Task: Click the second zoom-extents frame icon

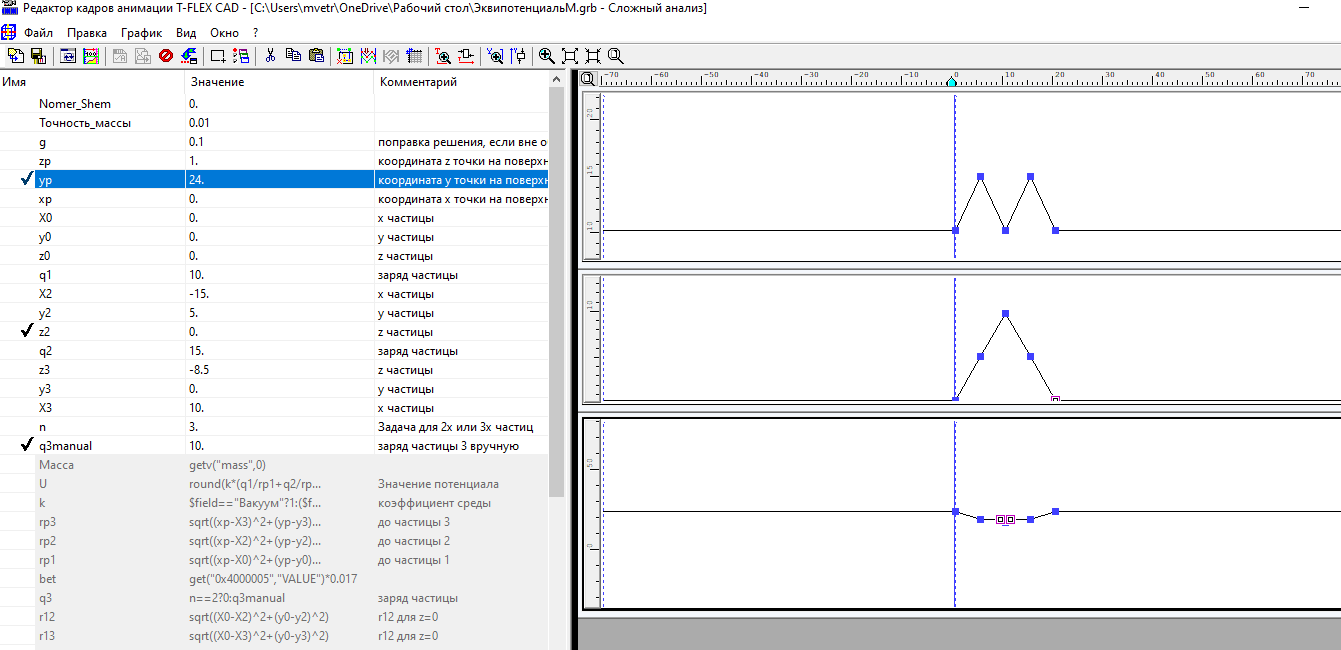Action: coord(593,56)
